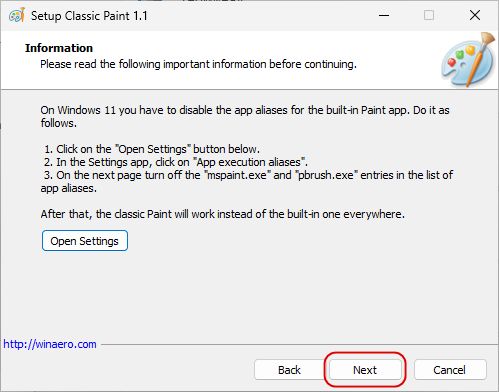
Task: Minimize the Setup Classic Paint window
Action: 384,15
